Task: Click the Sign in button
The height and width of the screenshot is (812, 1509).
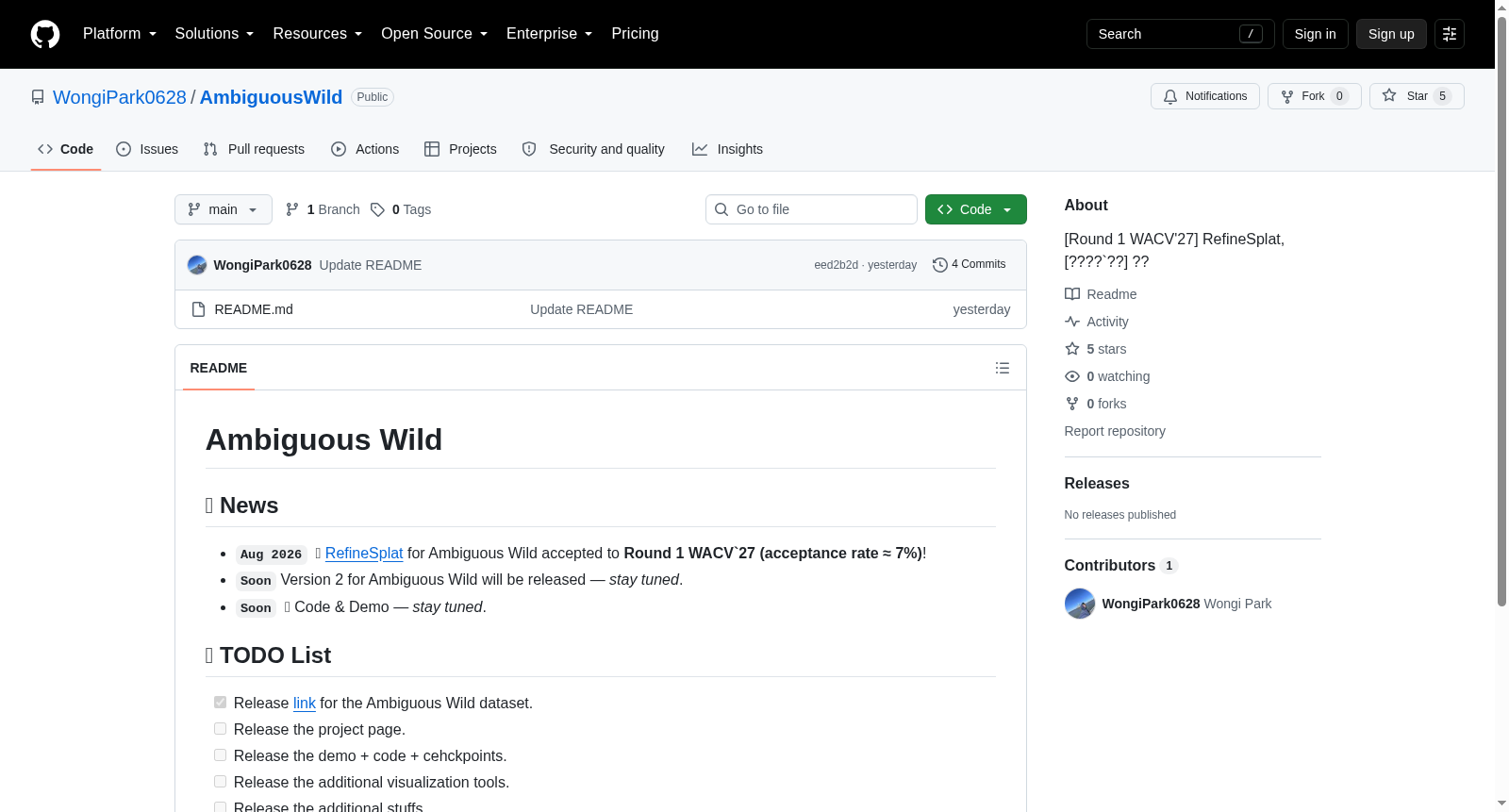Action: (1315, 34)
